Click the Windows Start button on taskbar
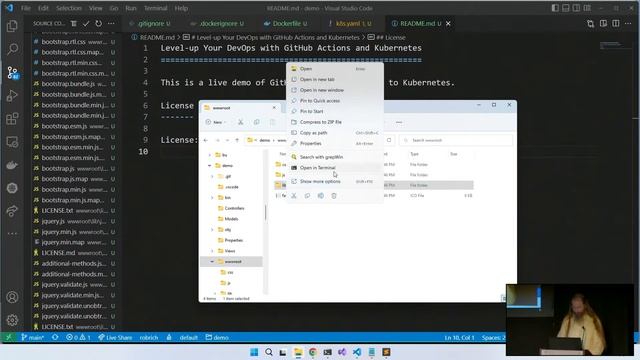 tap(254, 352)
